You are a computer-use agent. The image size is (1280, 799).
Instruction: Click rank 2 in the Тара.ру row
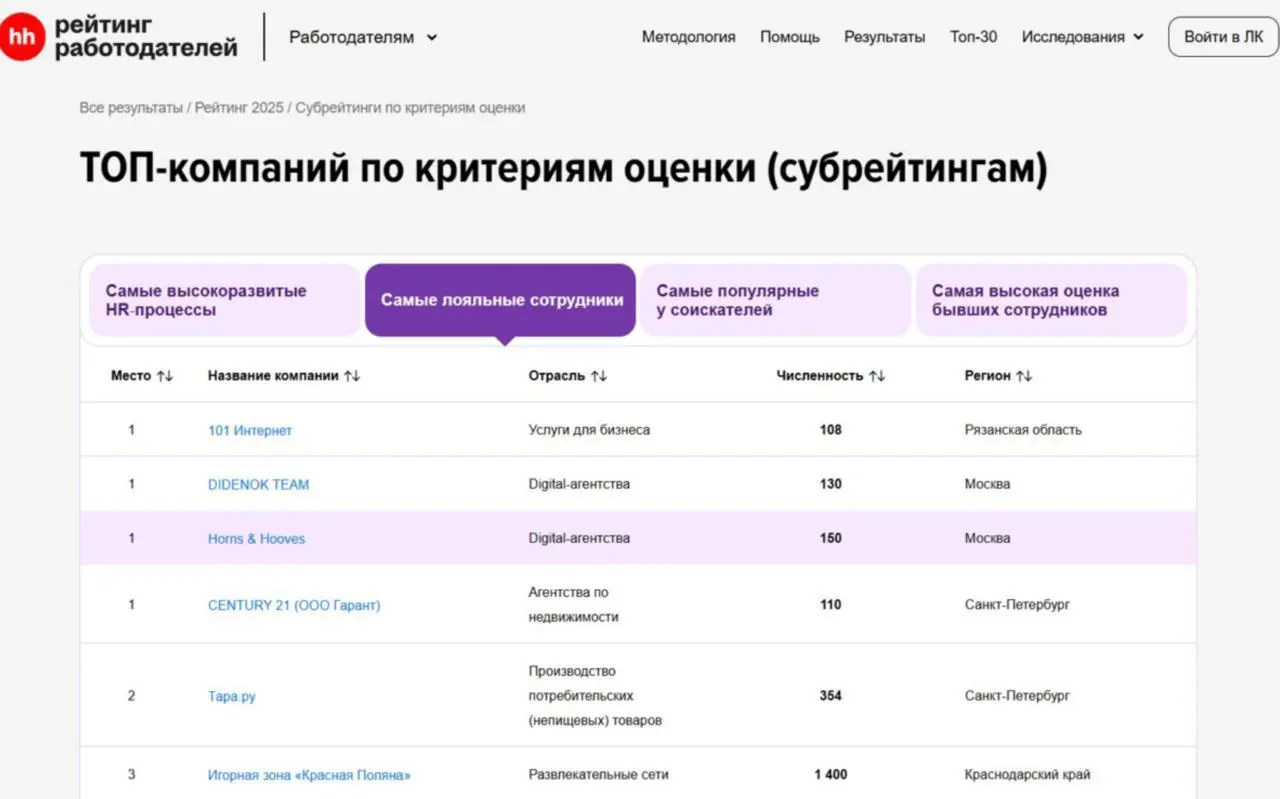131,696
